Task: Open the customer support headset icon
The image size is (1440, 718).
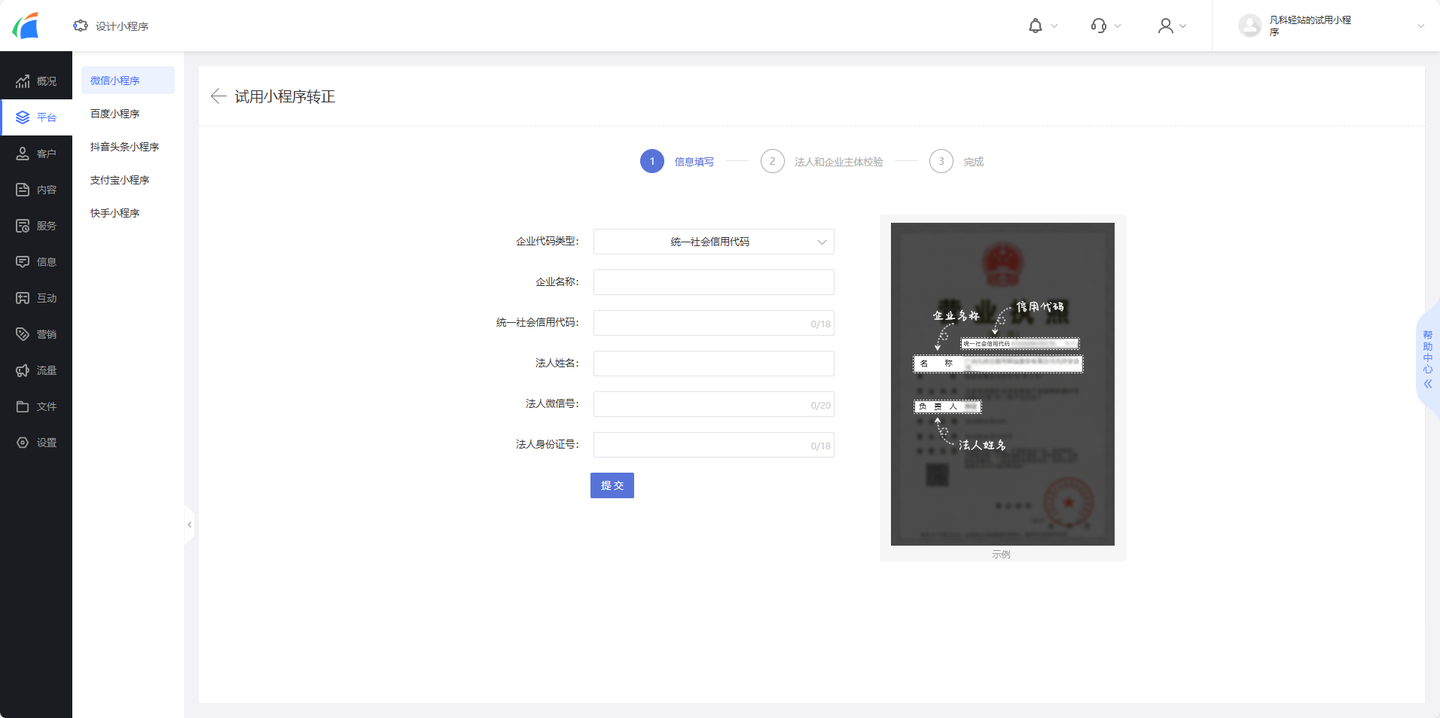Action: [x=1098, y=25]
